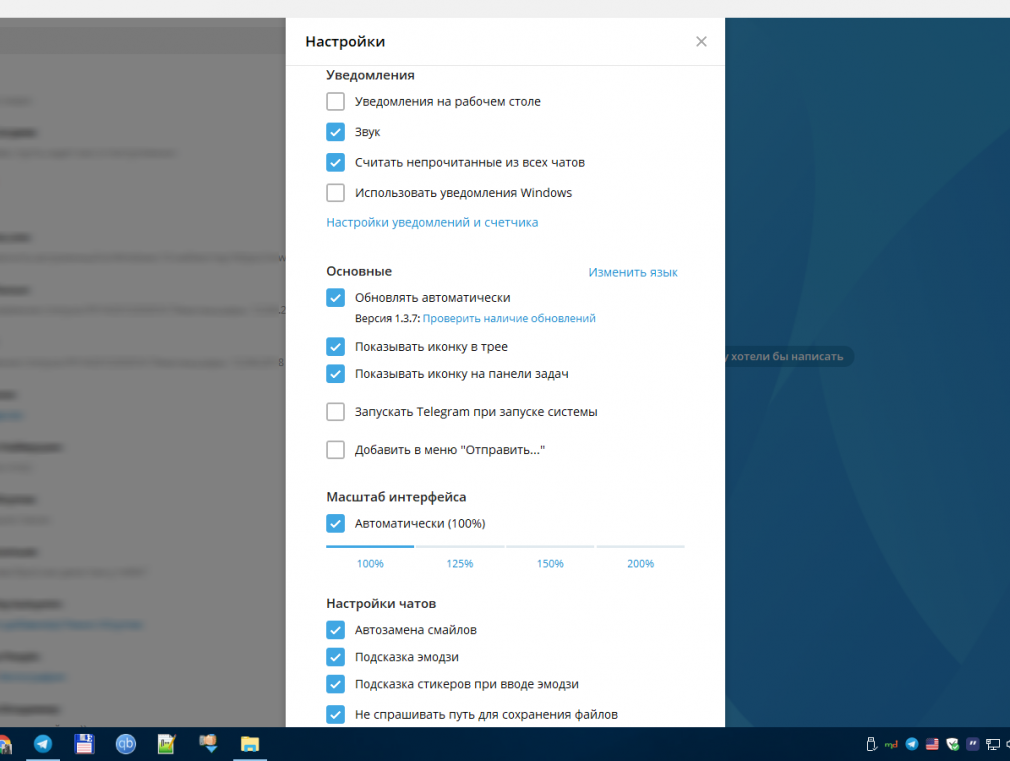This screenshot has height=761, width=1010.
Task: Set interface scale to 125%
Action: (x=460, y=563)
